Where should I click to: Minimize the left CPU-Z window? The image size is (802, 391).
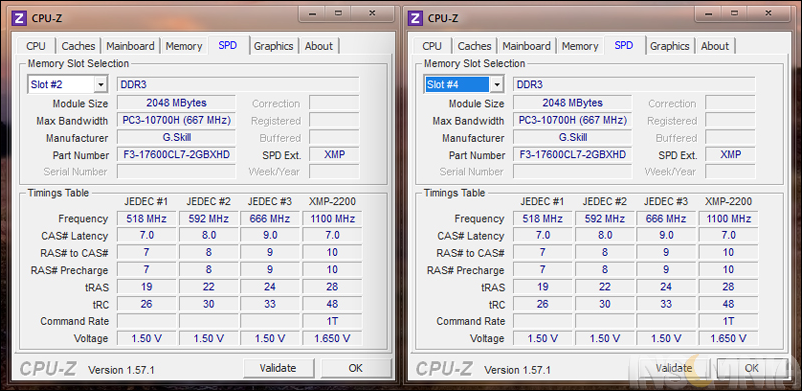pyautogui.click(x=313, y=13)
